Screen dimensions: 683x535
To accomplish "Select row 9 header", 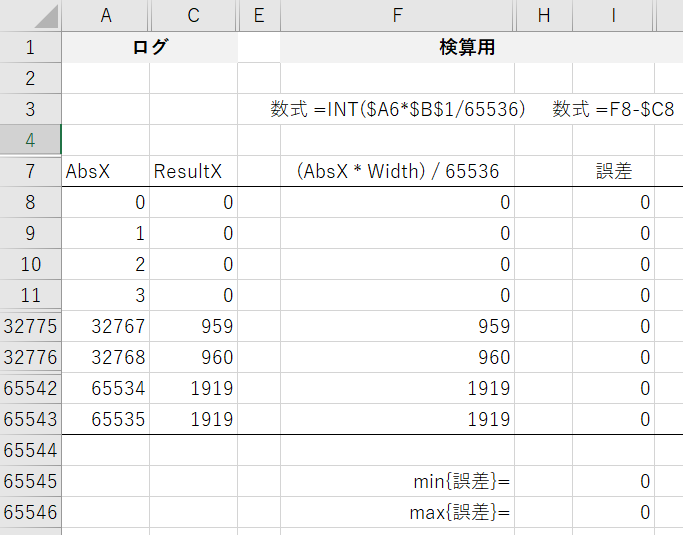I will point(30,234).
